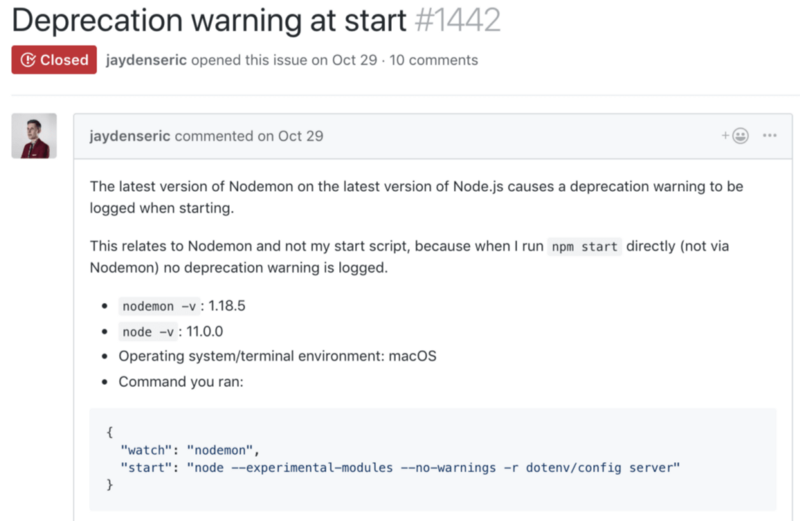
Task: Open jaydenseric profile link in issue header
Action: click(x=148, y=60)
